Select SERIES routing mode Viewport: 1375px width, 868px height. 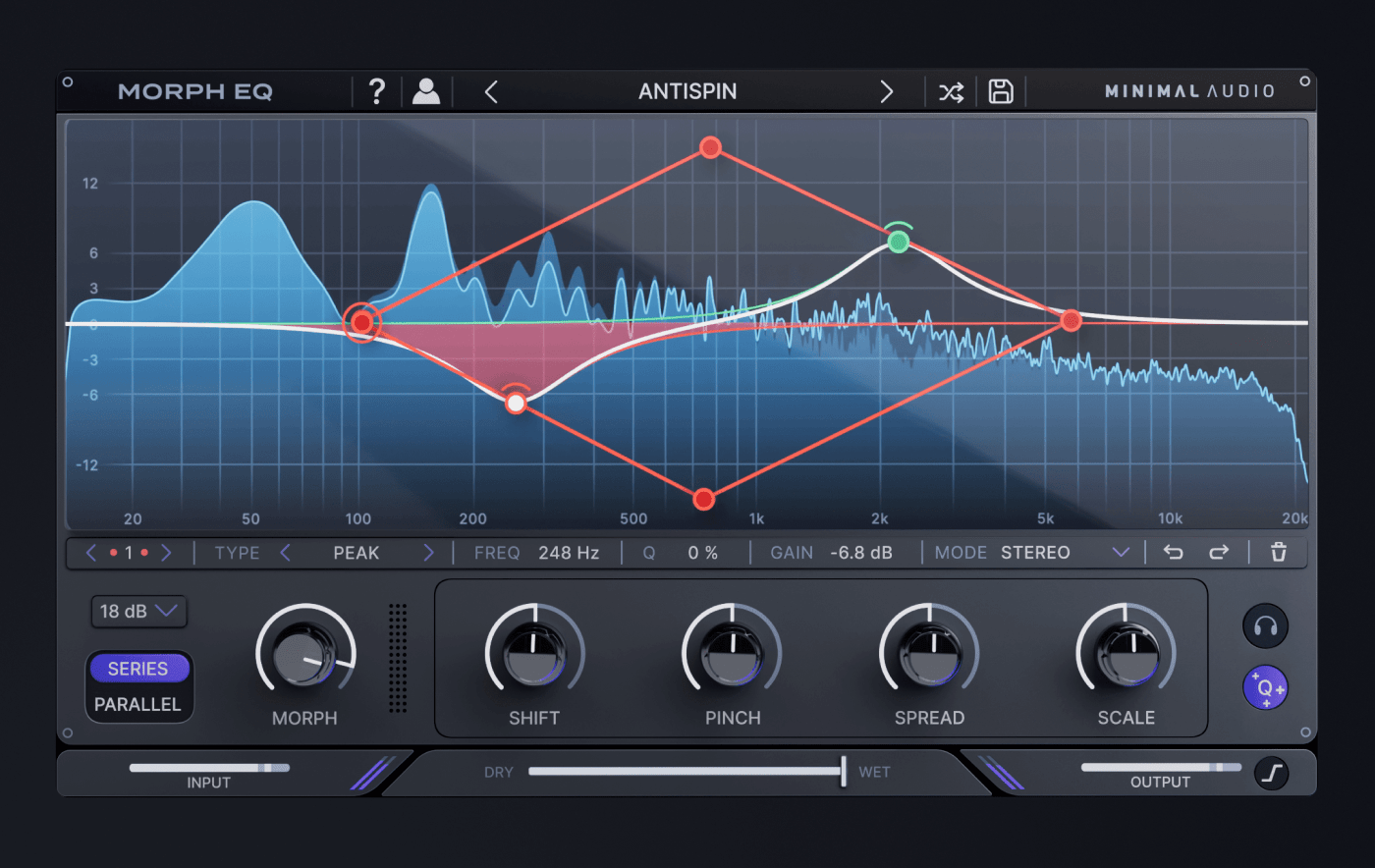pyautogui.click(x=137, y=669)
